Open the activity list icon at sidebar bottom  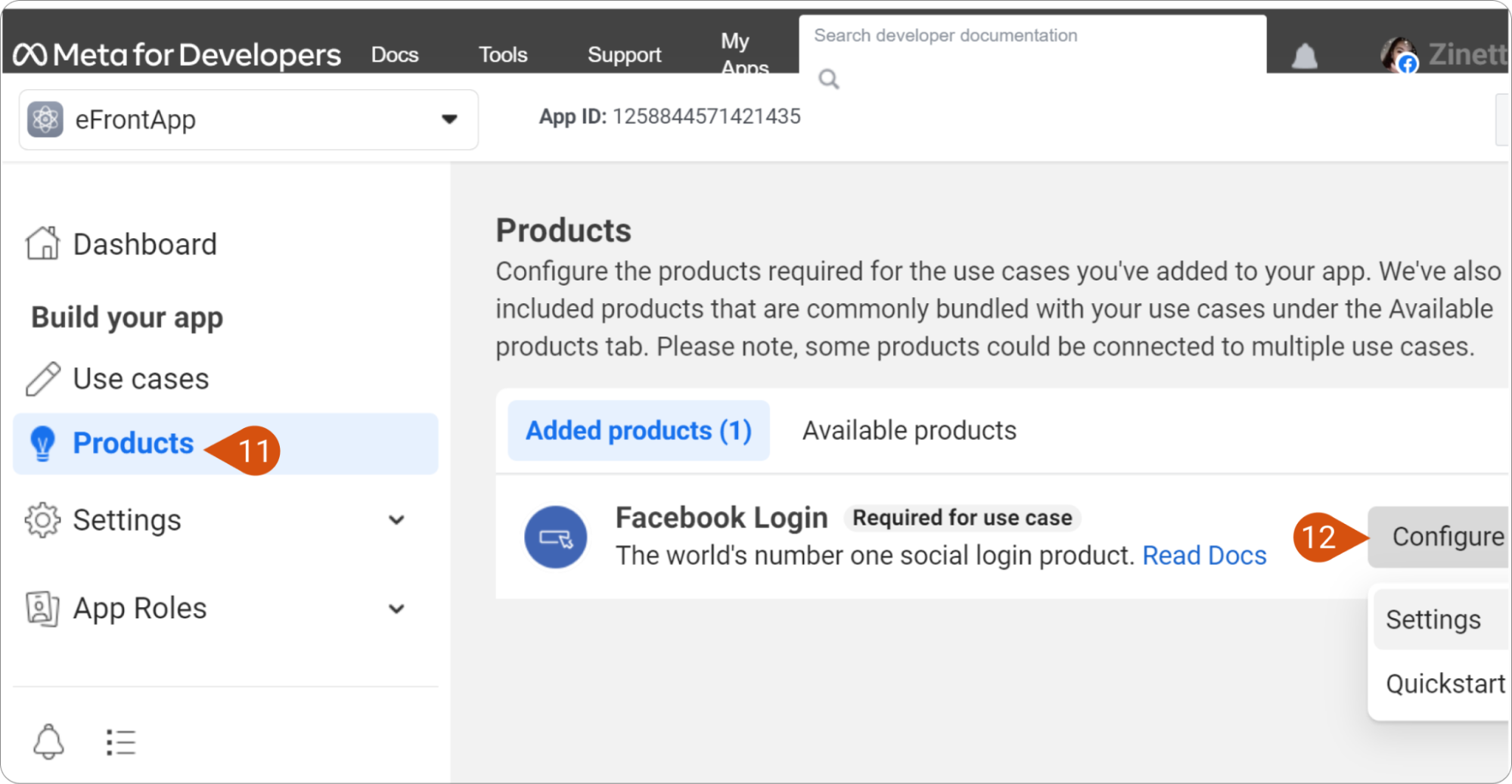[x=120, y=742]
